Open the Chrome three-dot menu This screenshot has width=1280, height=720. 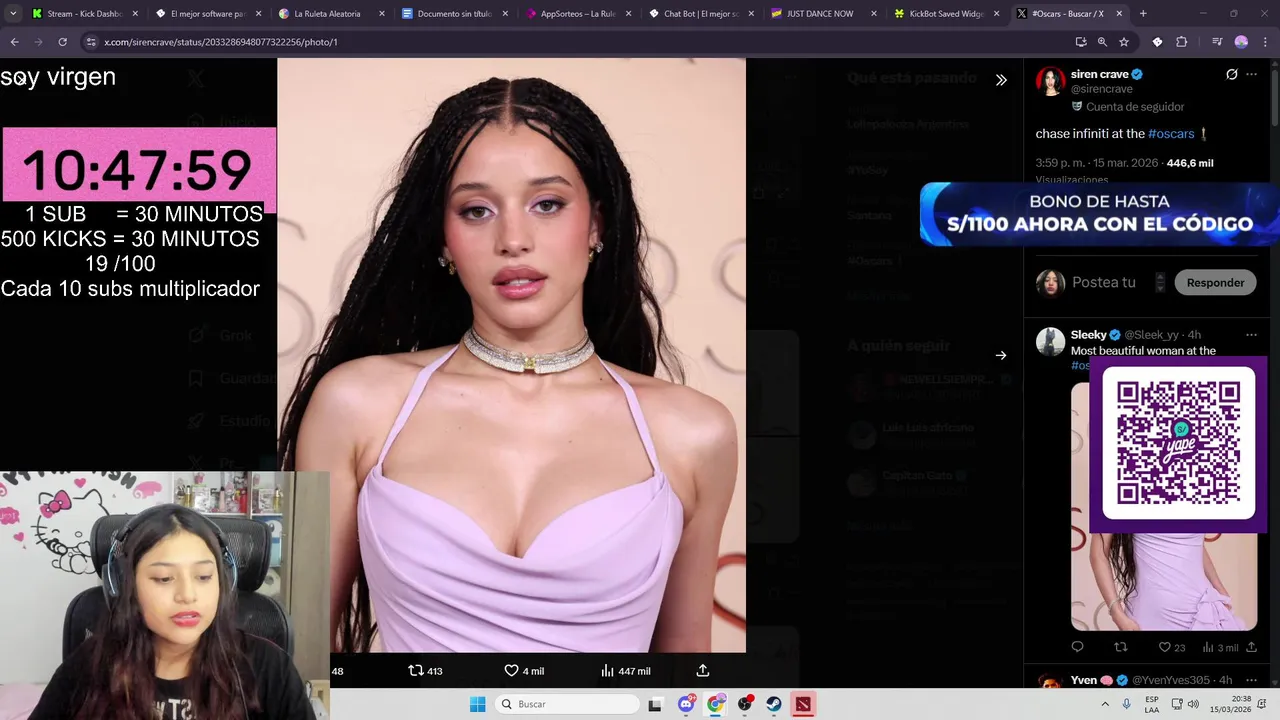(x=1265, y=42)
